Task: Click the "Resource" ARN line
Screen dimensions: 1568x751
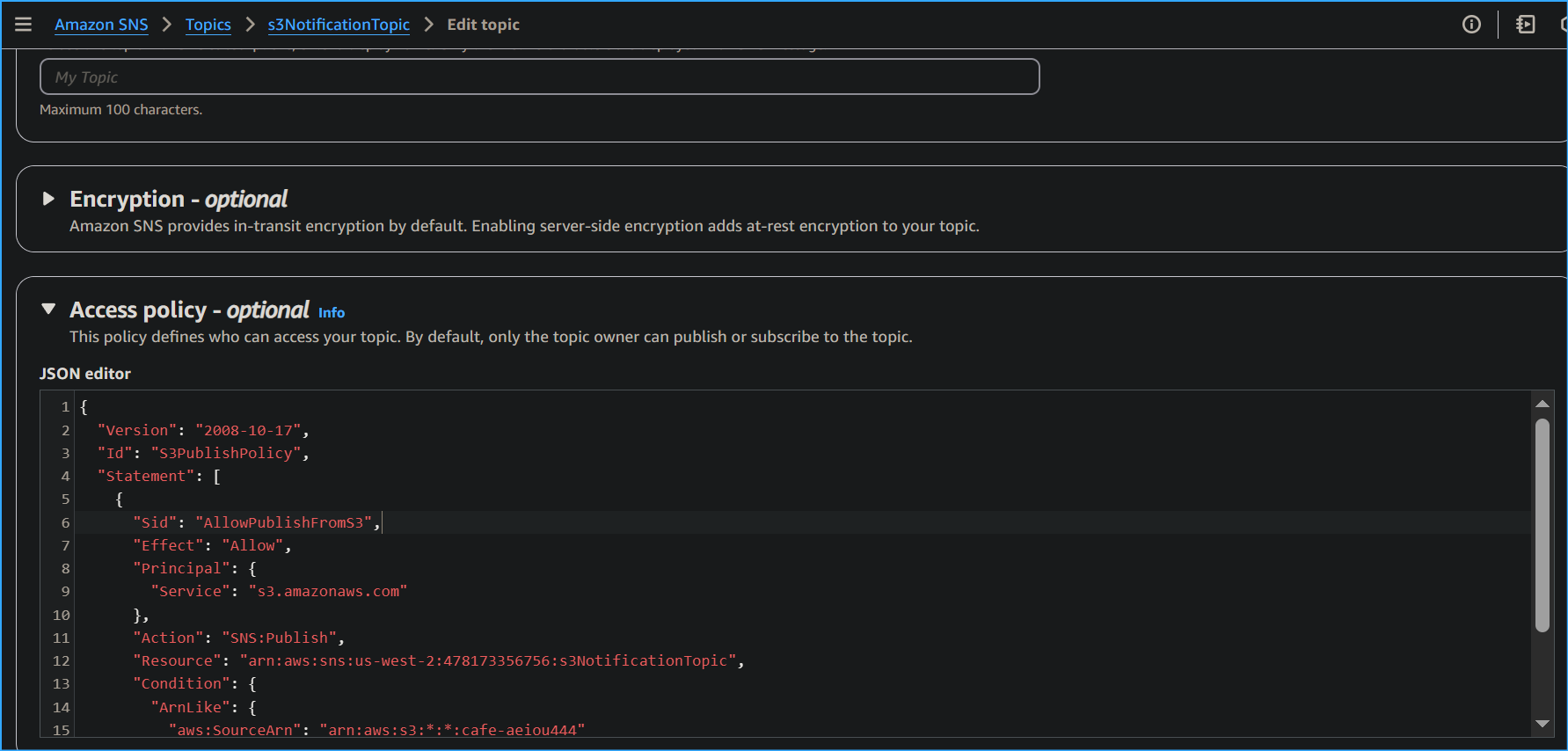Action: point(439,660)
